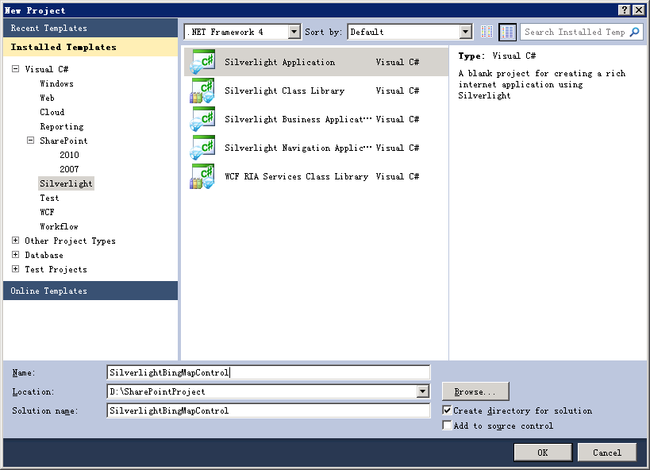Select the Installed Templates section
This screenshot has width=650, height=470.
click(90, 47)
